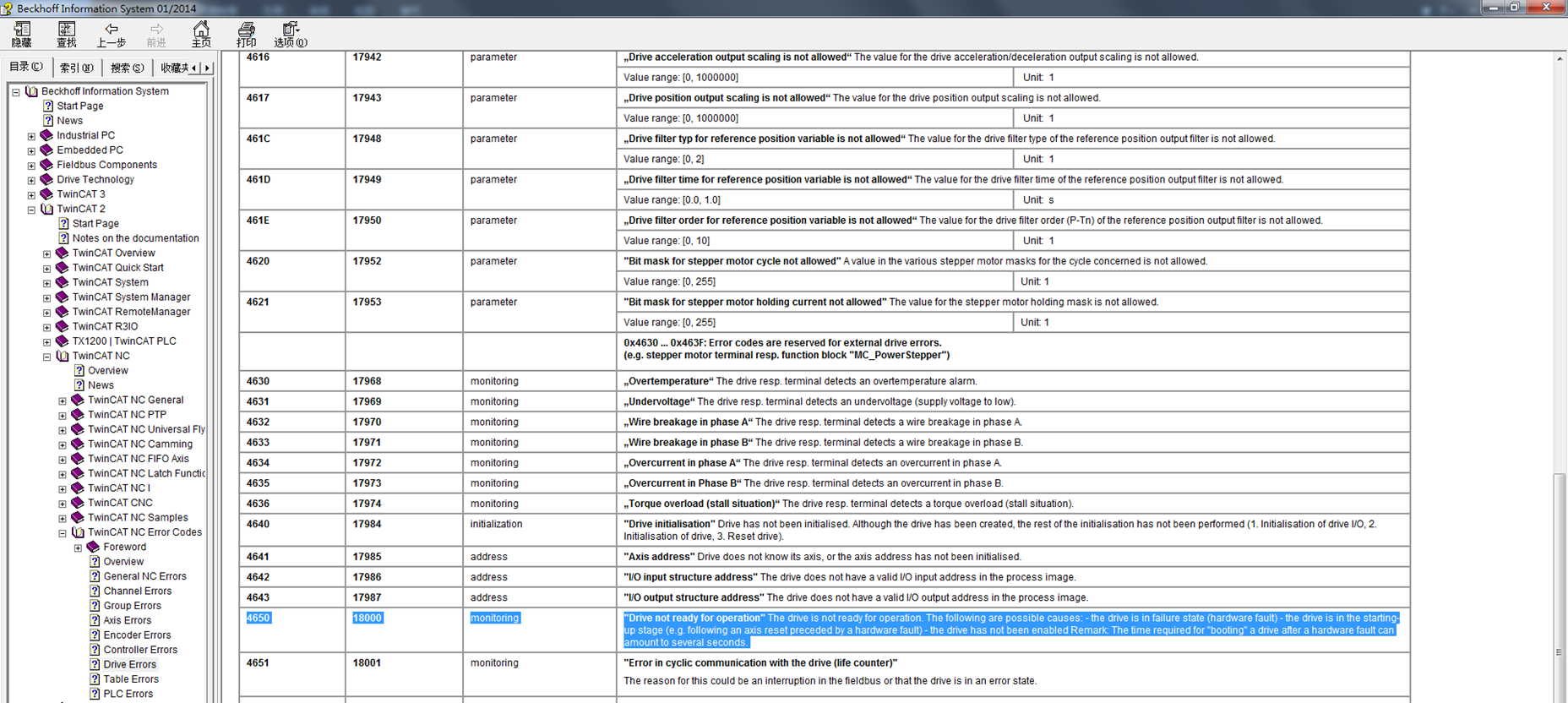Collapse TwinCAT NC Error Codes node

(63, 533)
